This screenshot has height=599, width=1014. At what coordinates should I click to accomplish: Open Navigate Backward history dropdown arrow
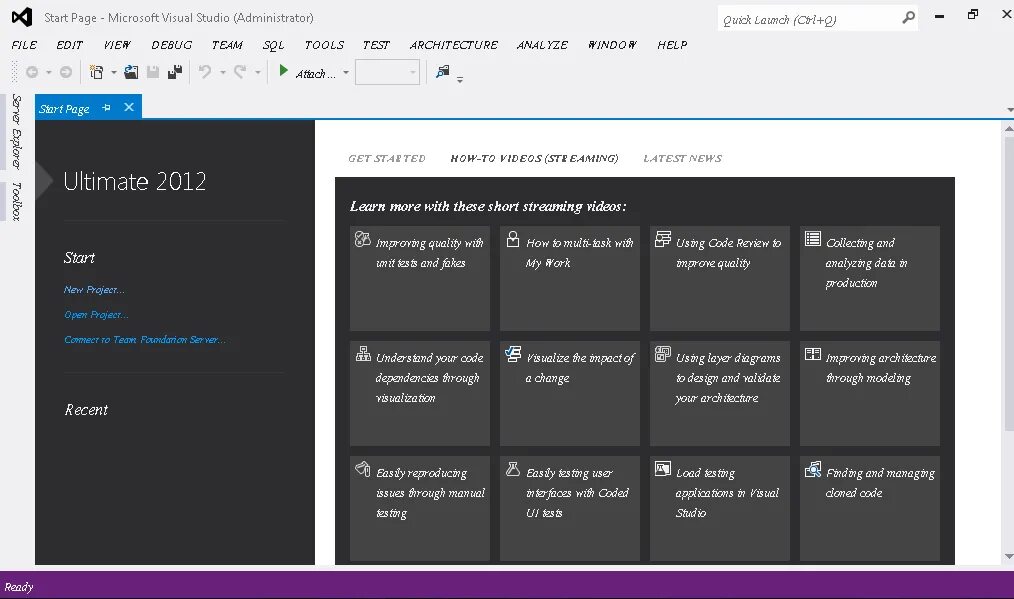[x=49, y=72]
